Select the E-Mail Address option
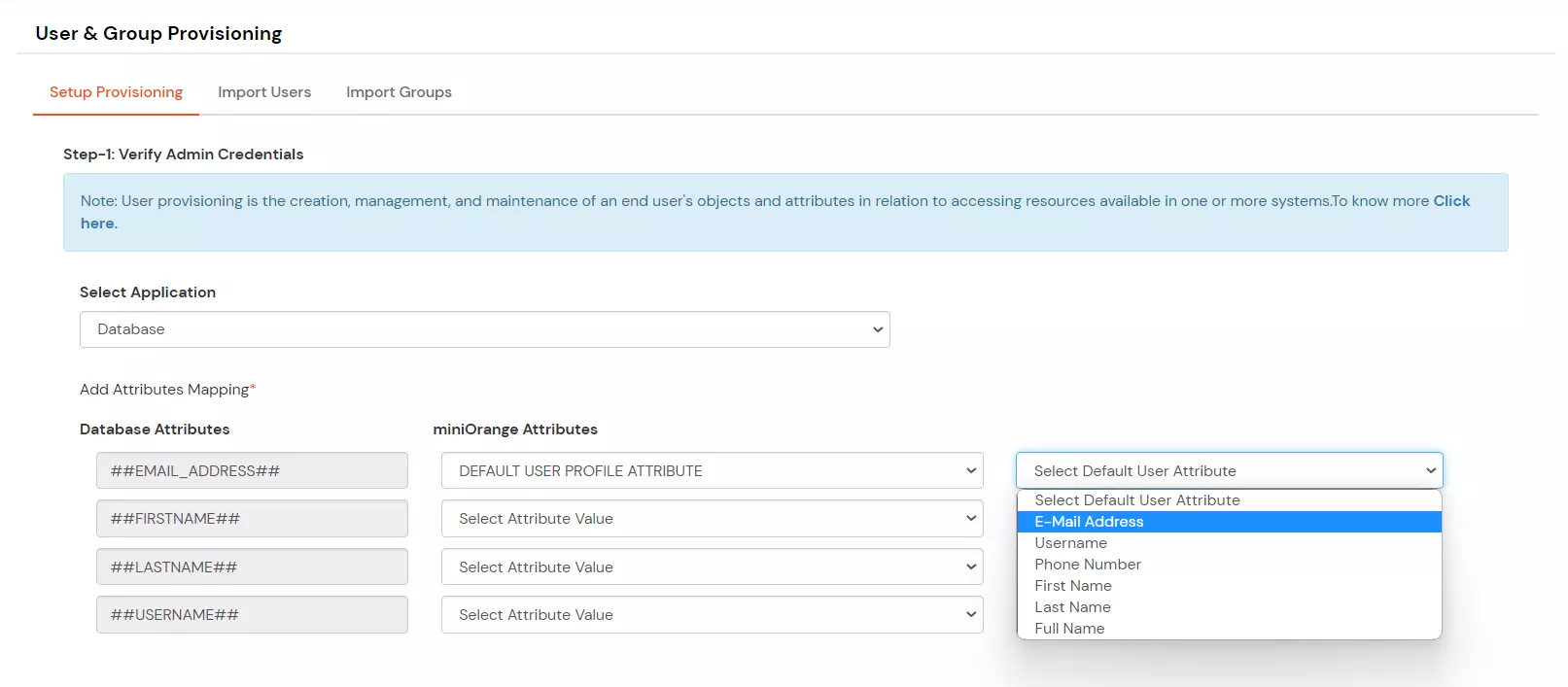 [x=1229, y=522]
